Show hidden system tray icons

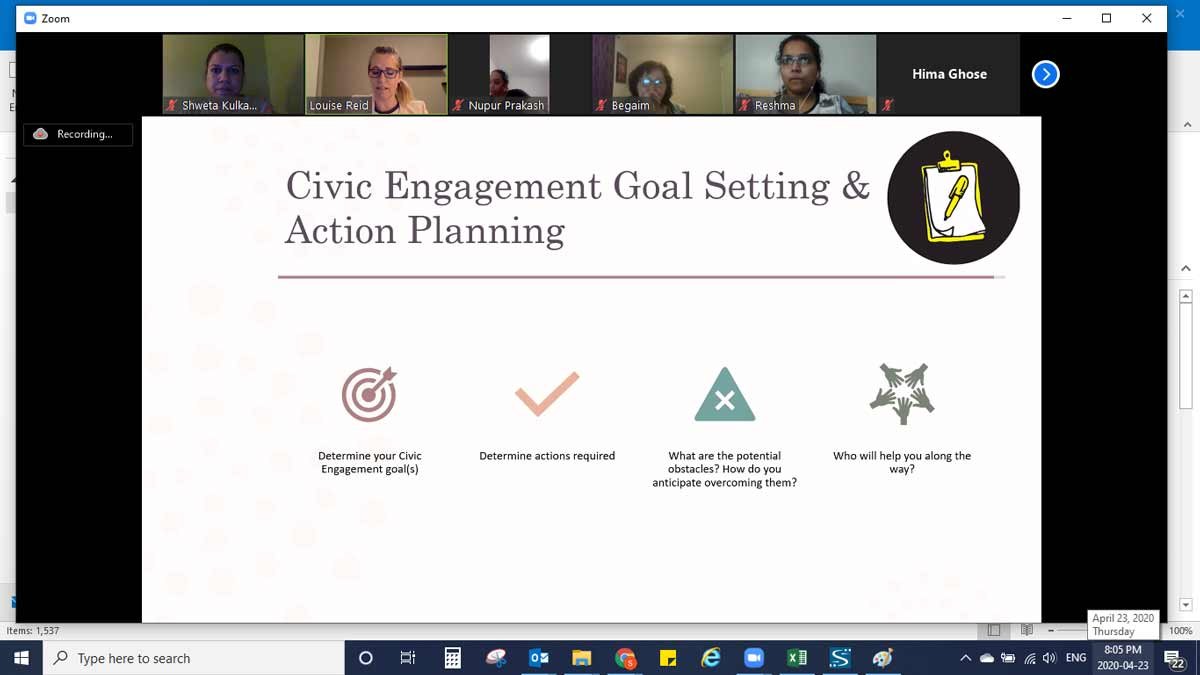click(965, 658)
